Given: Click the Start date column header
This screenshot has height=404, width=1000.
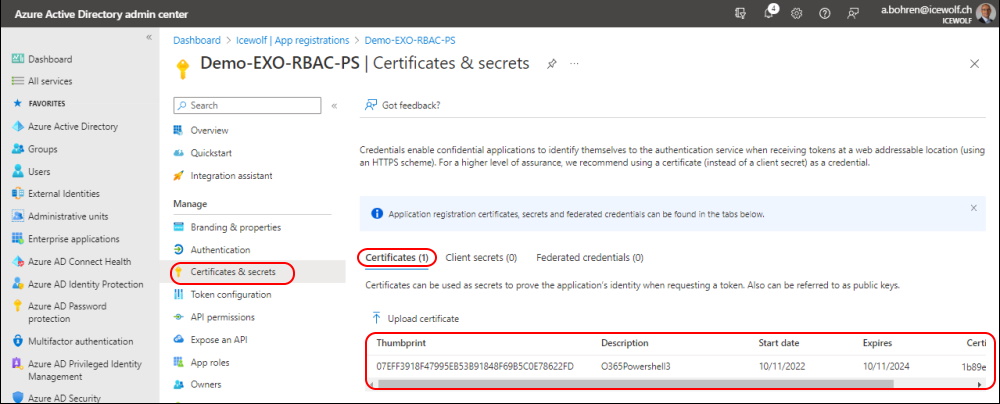Looking at the screenshot, I should tap(779, 343).
